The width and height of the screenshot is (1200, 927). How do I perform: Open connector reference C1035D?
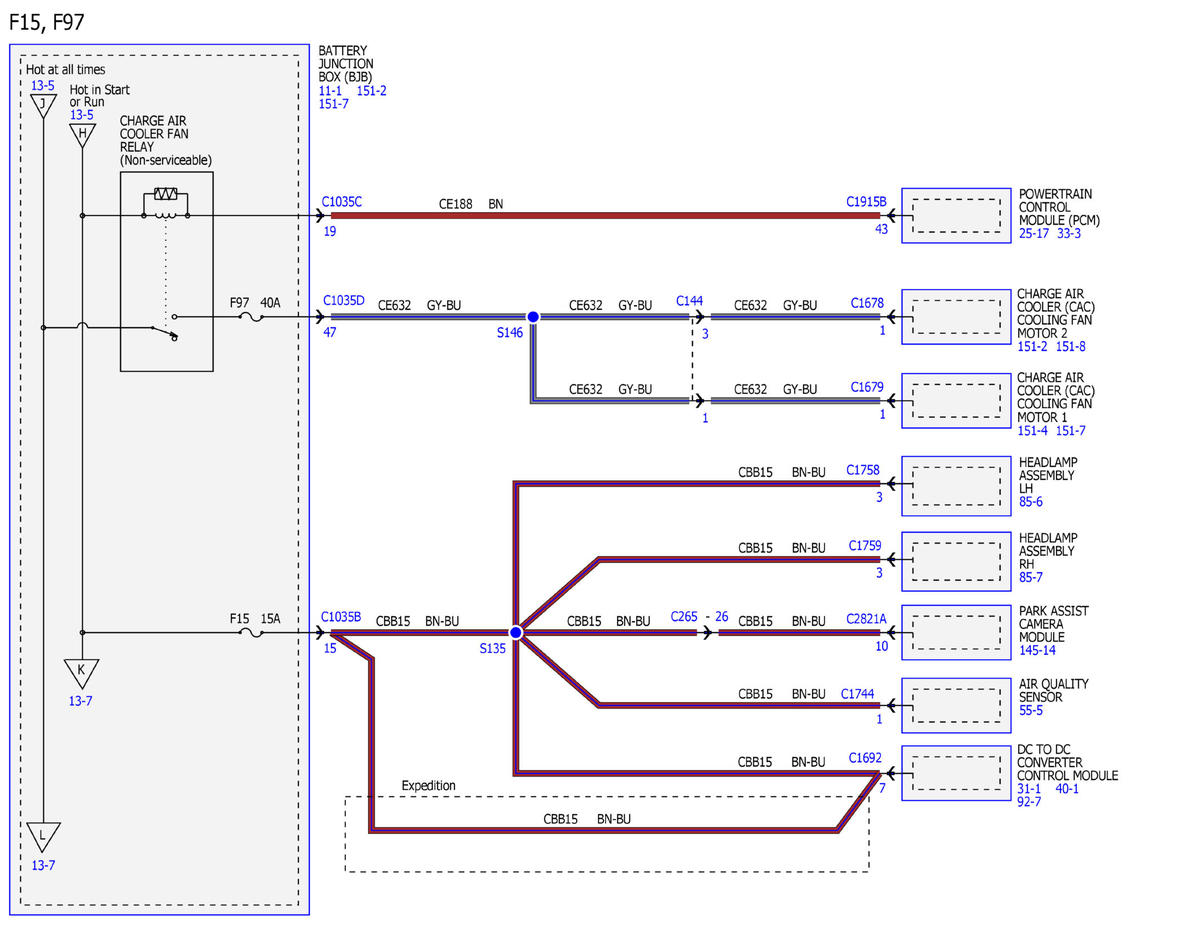344,300
